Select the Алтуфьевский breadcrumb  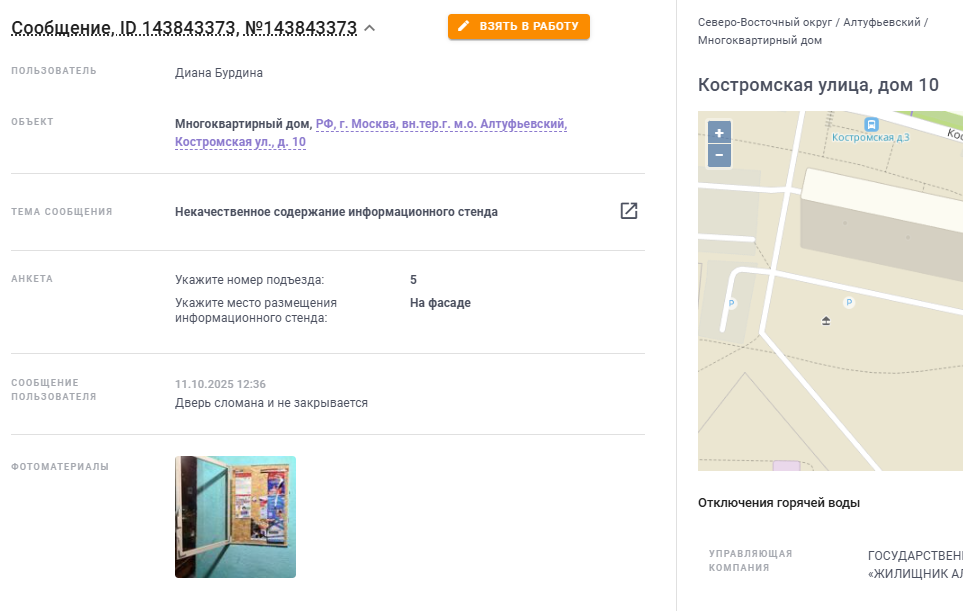[881, 22]
